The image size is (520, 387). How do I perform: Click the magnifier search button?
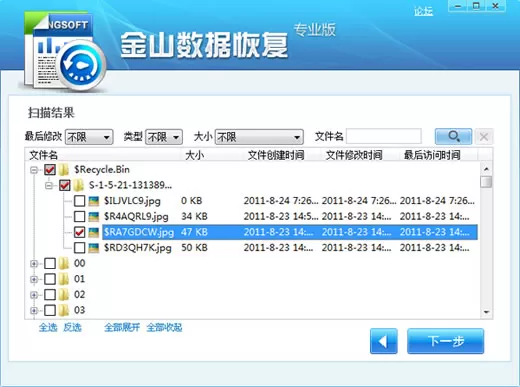453,137
